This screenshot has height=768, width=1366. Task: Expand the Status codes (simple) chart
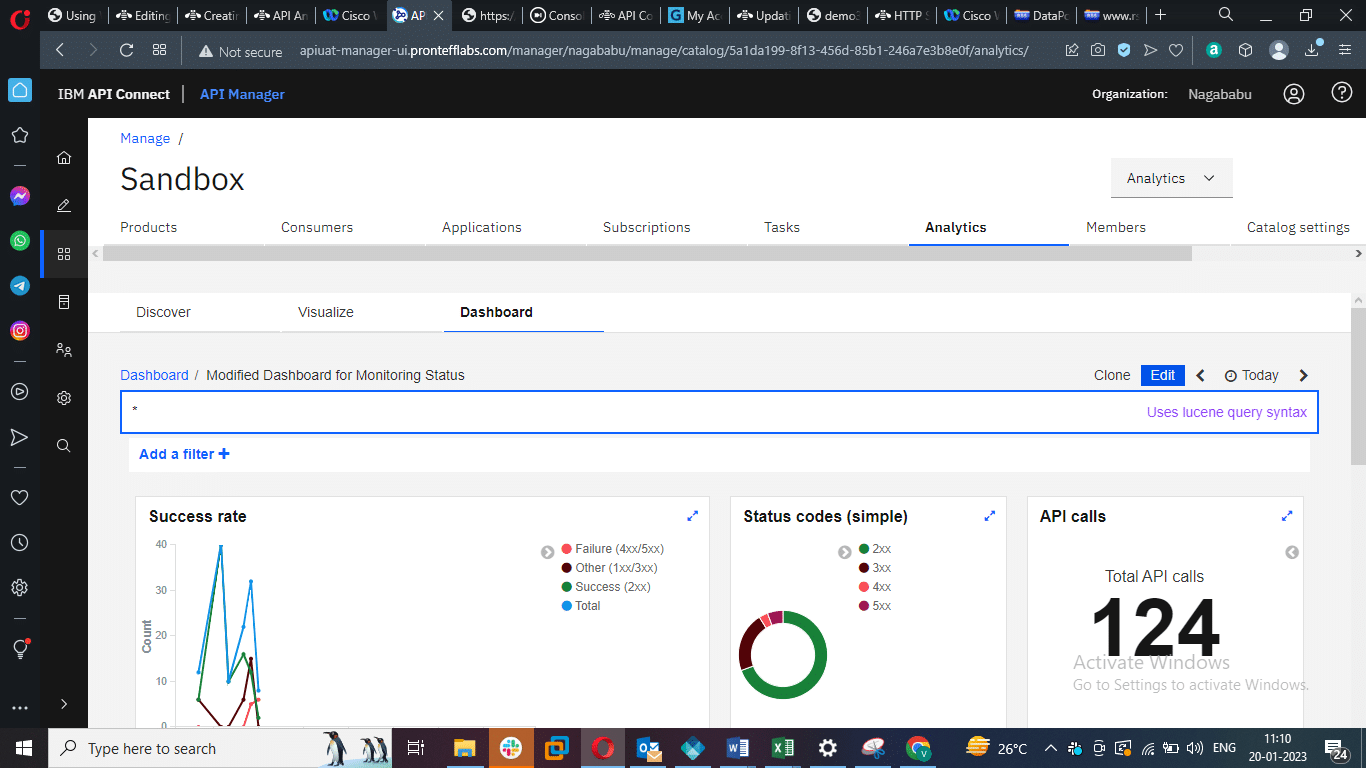(x=990, y=516)
